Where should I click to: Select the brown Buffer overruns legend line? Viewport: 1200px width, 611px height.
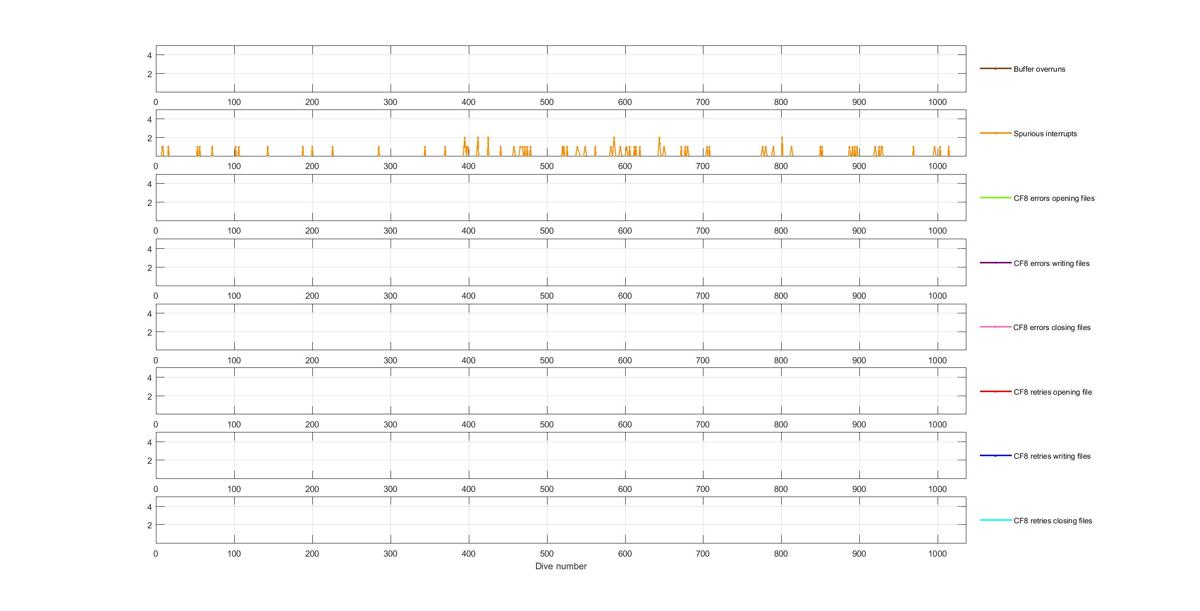[996, 69]
